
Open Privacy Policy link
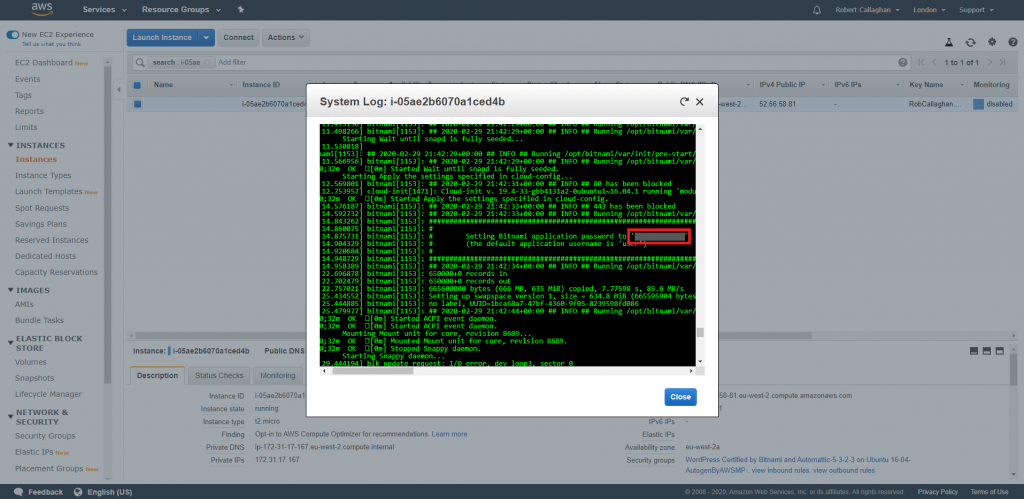[938, 492]
